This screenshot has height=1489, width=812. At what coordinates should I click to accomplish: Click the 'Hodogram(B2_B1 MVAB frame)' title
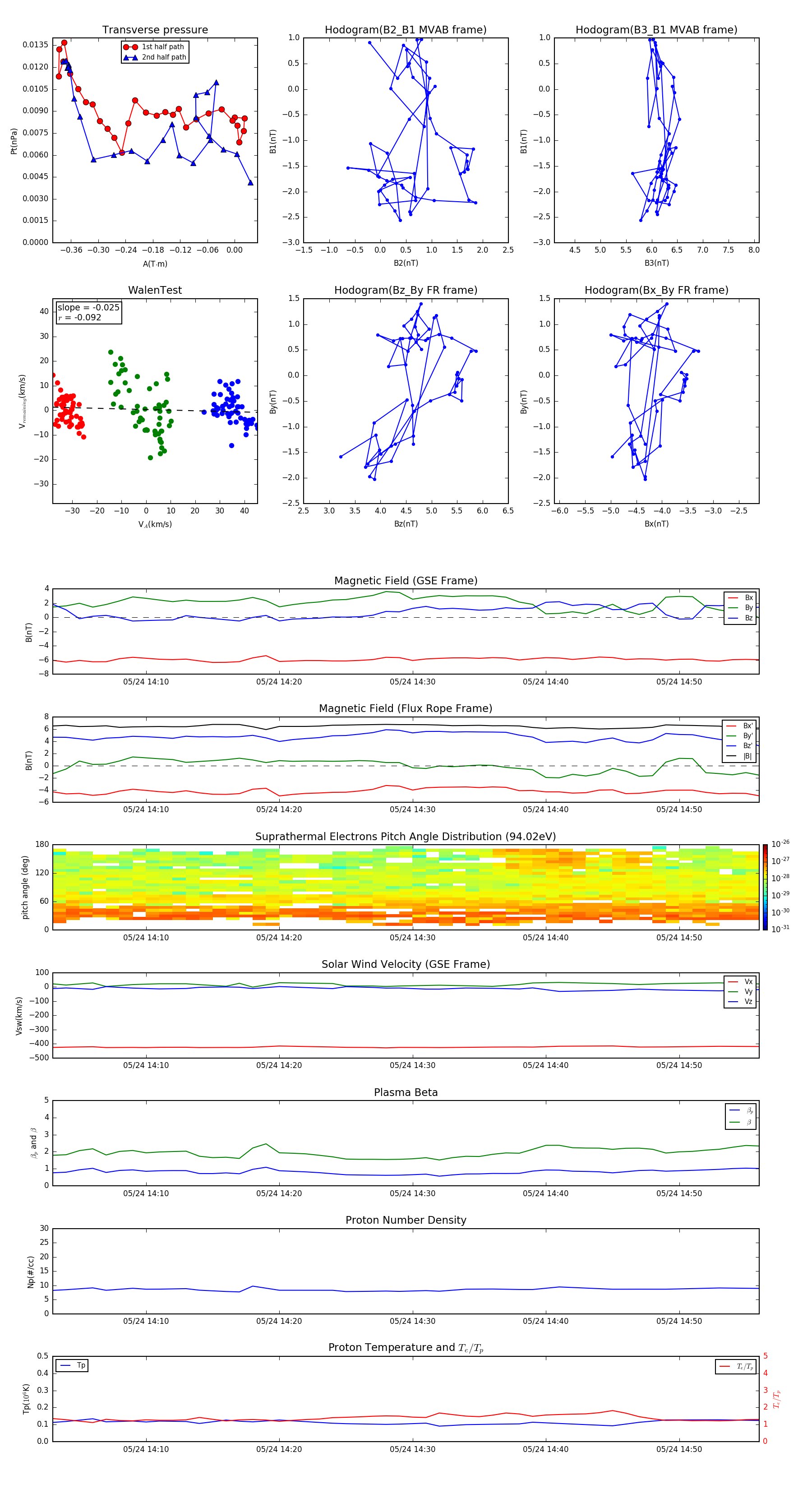[x=406, y=30]
